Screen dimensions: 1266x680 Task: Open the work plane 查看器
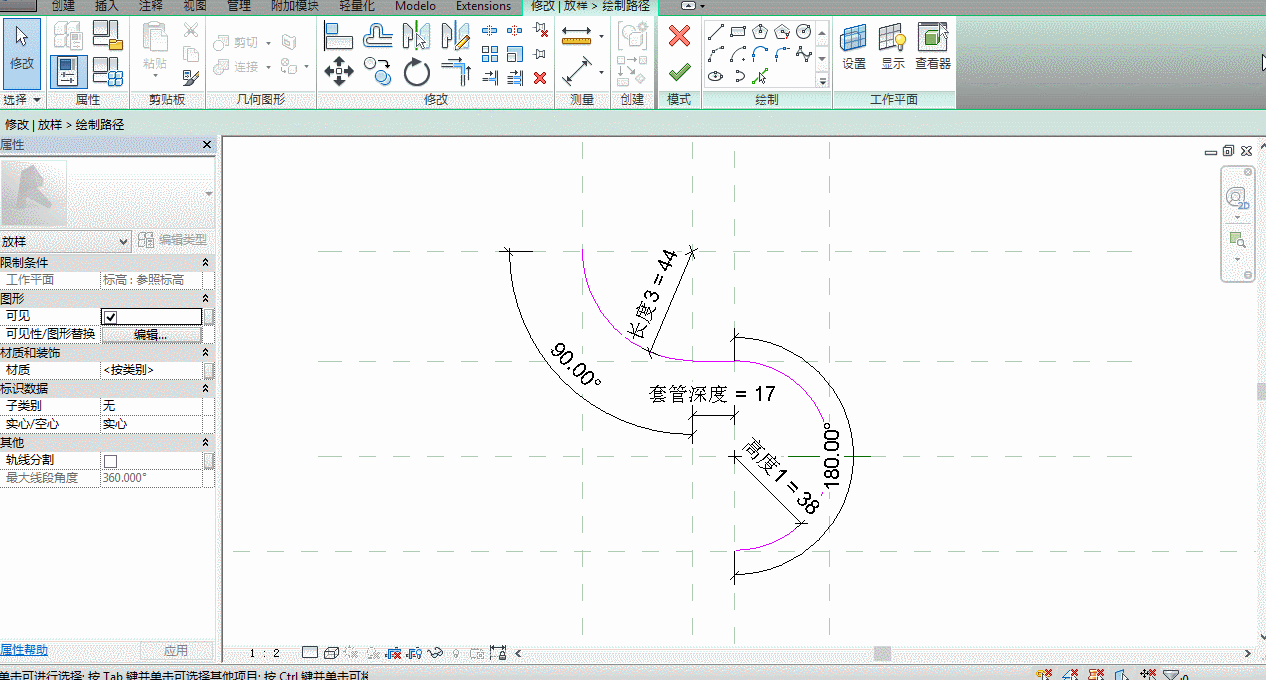933,47
